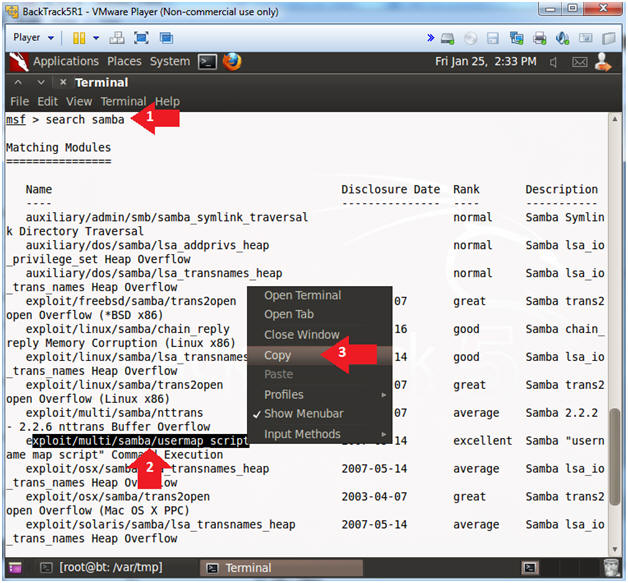Click the mail envelope indicator icon
Viewport: 628px width, 583px height.
(x=579, y=62)
